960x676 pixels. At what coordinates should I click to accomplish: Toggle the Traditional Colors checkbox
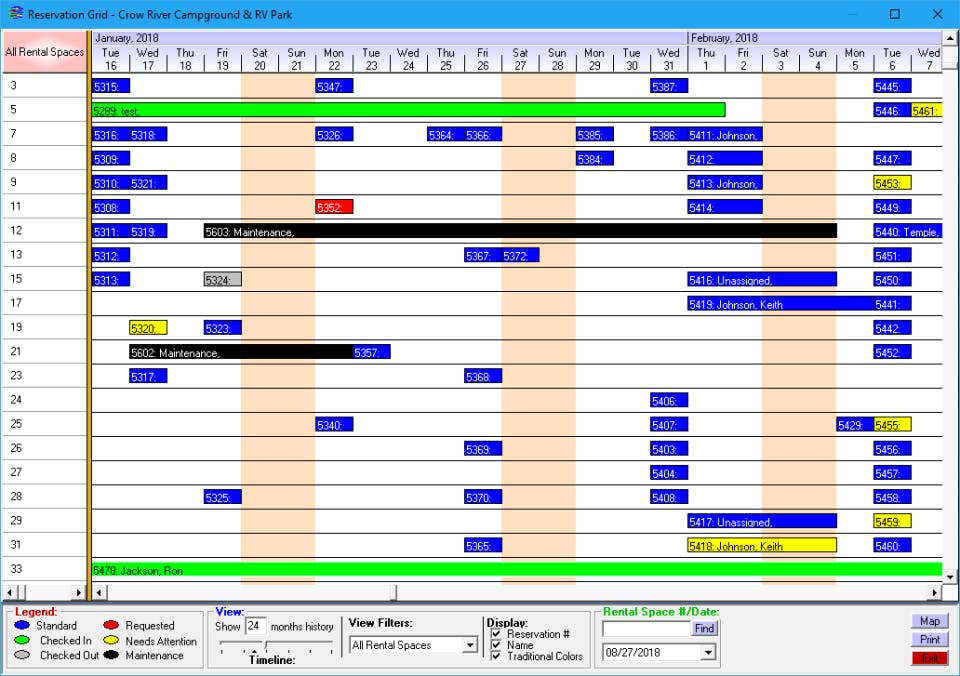click(497, 656)
